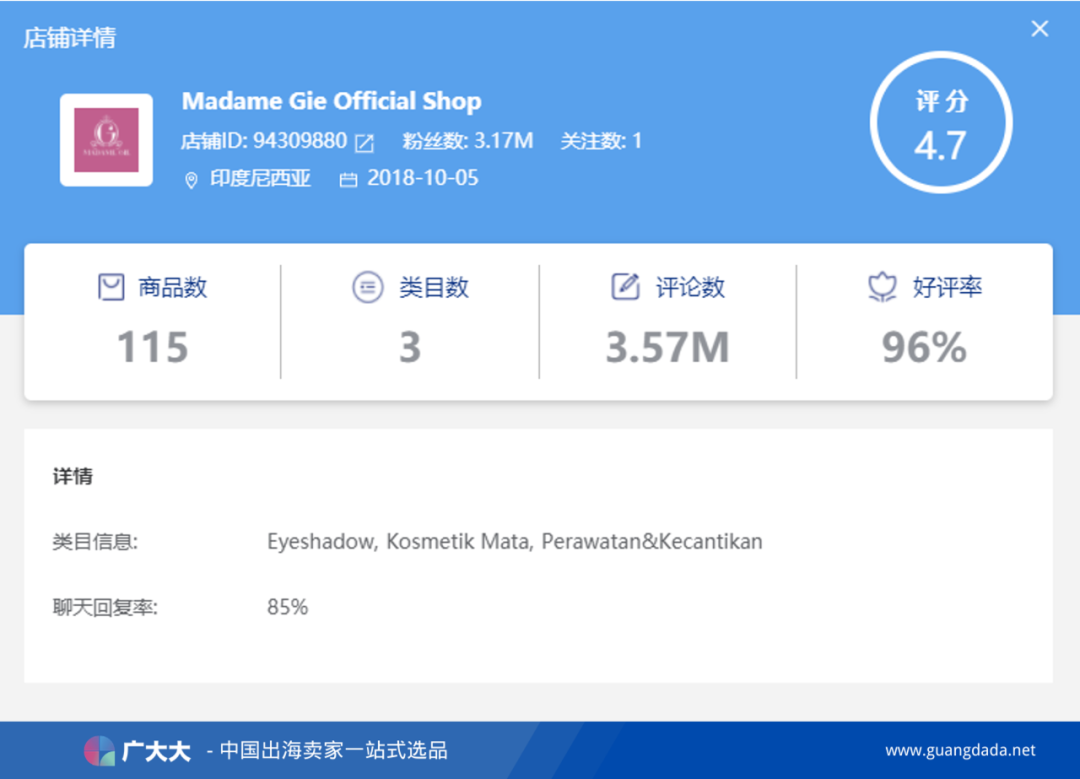Click the chat reply rate 85%

[x=287, y=607]
